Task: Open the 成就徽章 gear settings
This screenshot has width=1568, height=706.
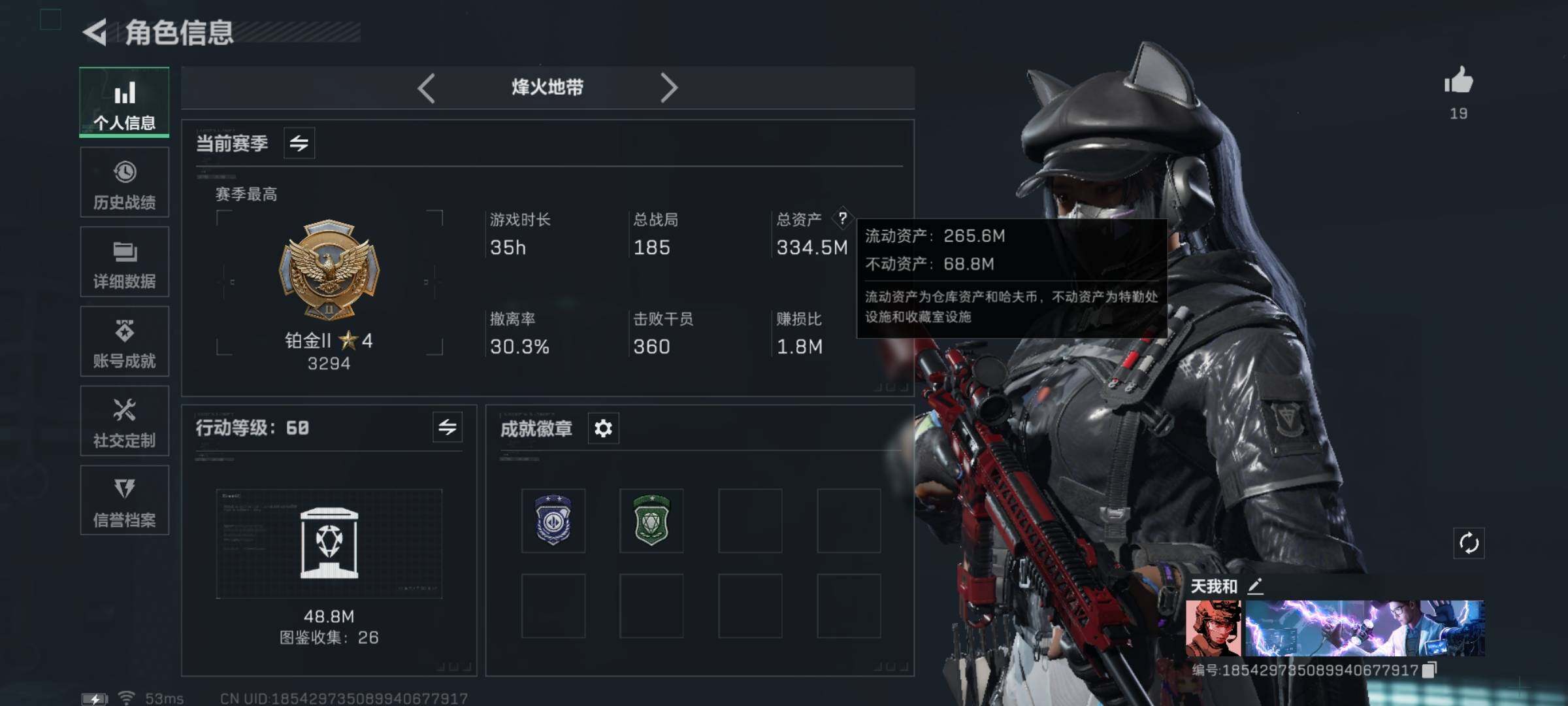Action: coord(603,428)
